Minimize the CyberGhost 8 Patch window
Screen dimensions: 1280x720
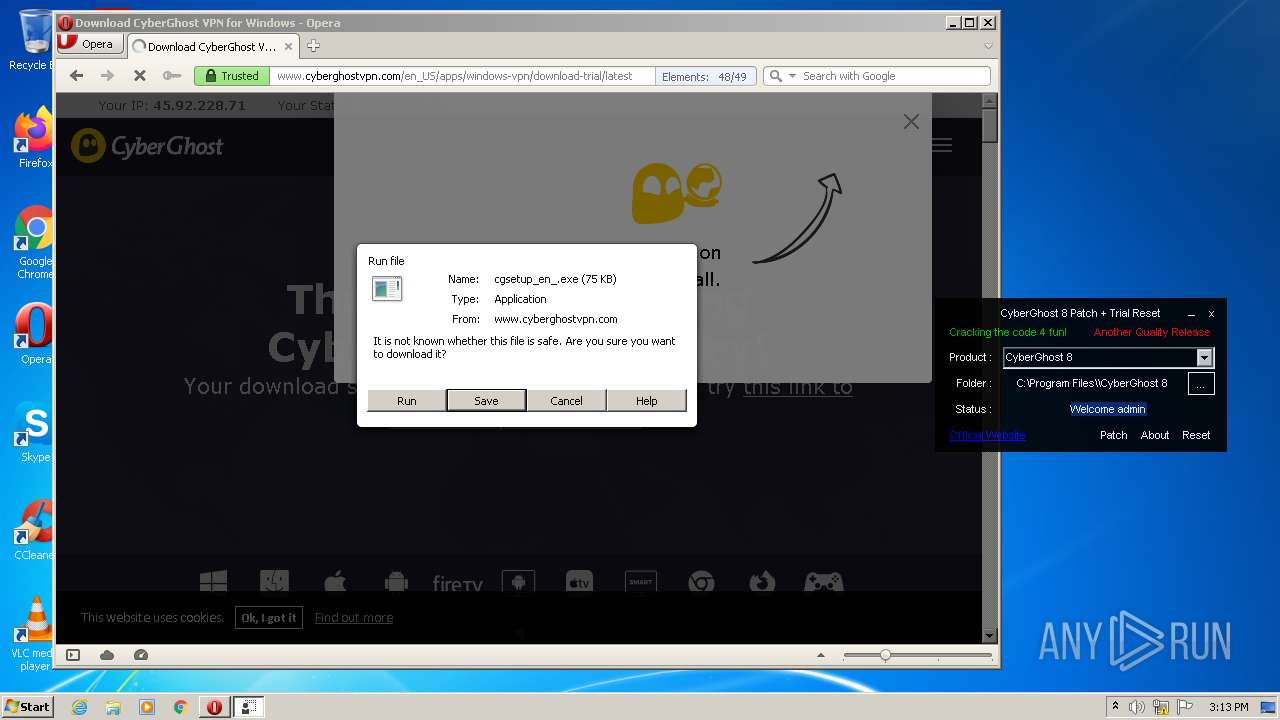point(1191,314)
